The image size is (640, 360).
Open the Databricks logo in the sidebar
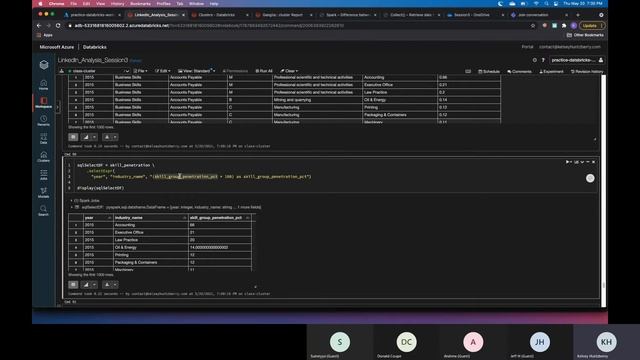click(44, 64)
